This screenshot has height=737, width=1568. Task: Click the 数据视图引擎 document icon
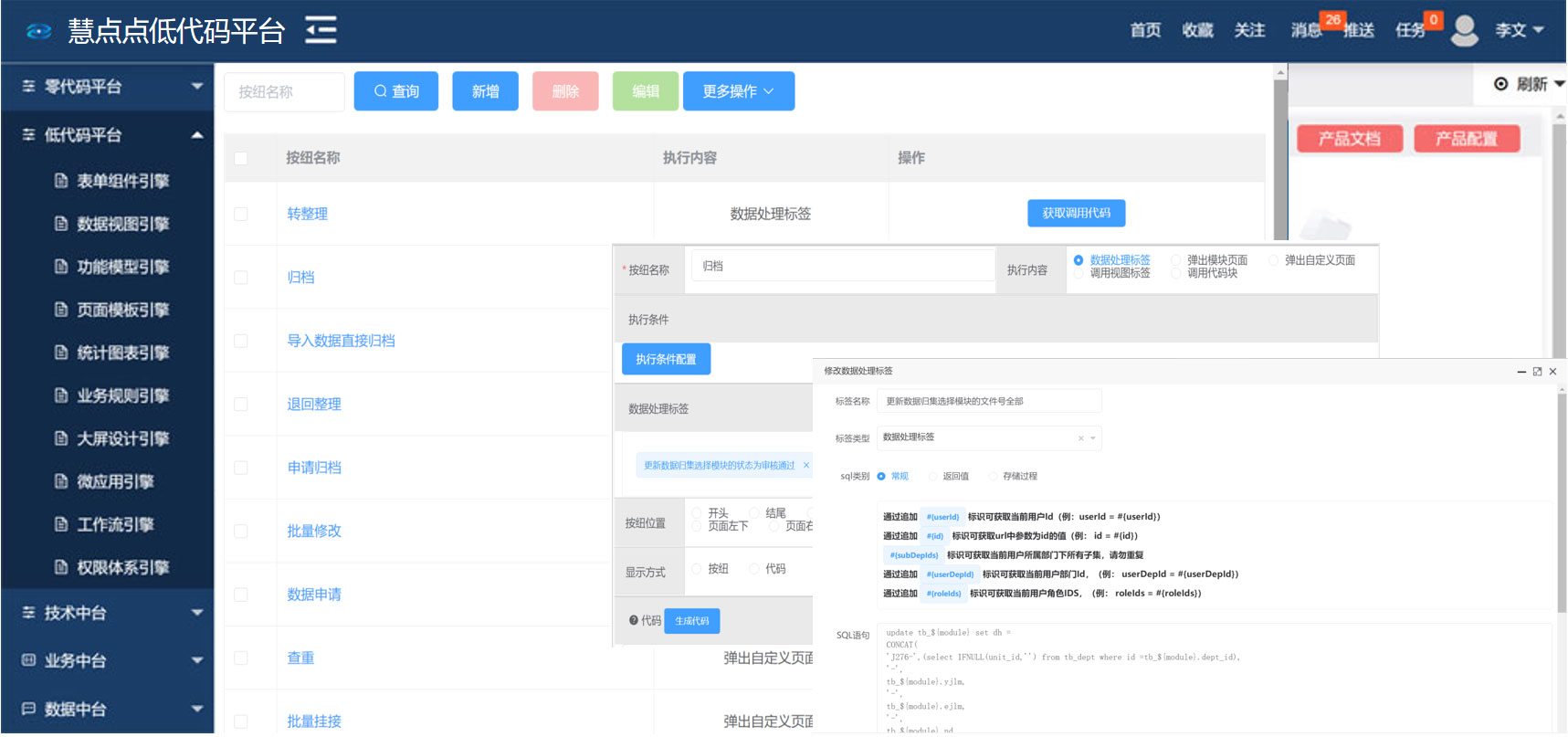pyautogui.click(x=61, y=224)
